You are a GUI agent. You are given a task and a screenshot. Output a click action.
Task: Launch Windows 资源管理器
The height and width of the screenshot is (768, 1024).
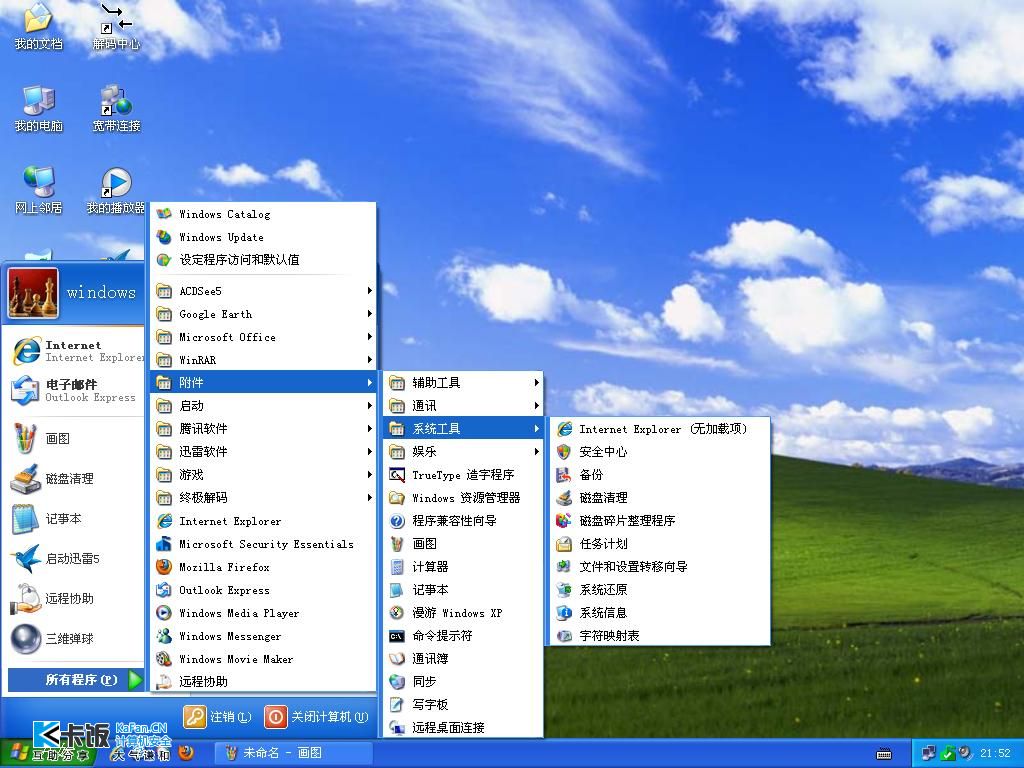(463, 498)
